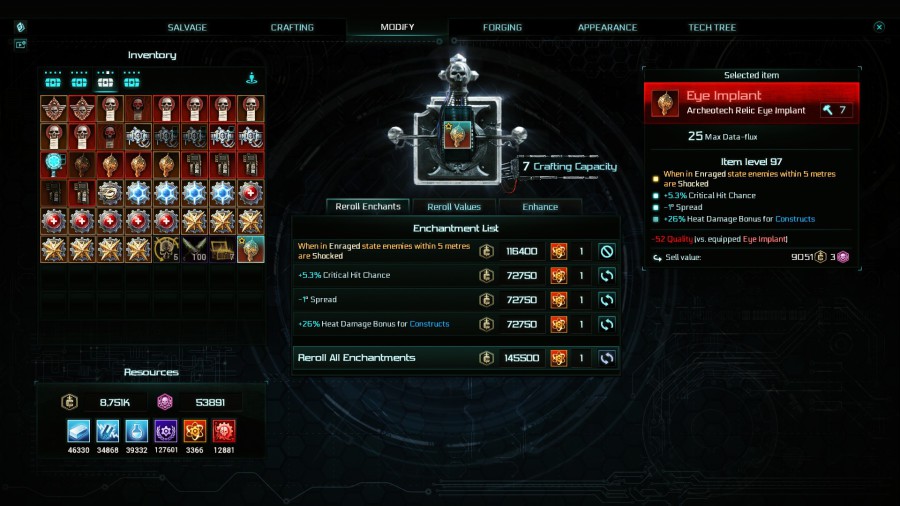Click Reroll All Enchantments button
900x506 pixels.
[456, 358]
